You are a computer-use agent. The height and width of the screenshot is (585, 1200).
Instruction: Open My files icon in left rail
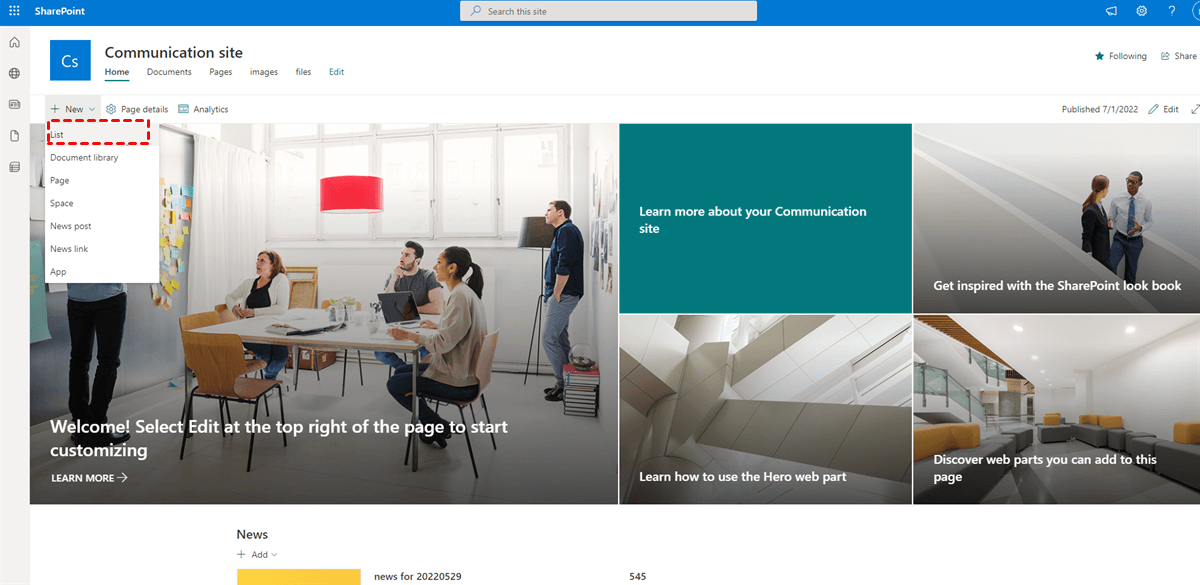(14, 136)
